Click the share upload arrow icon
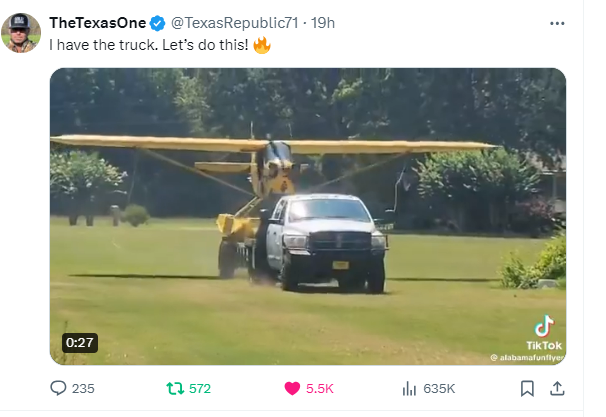606x417 pixels. 557,388
